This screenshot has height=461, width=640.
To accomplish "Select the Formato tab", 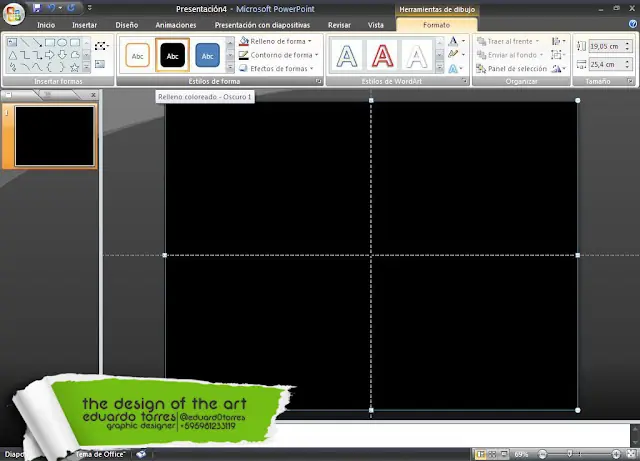I will [x=436, y=25].
